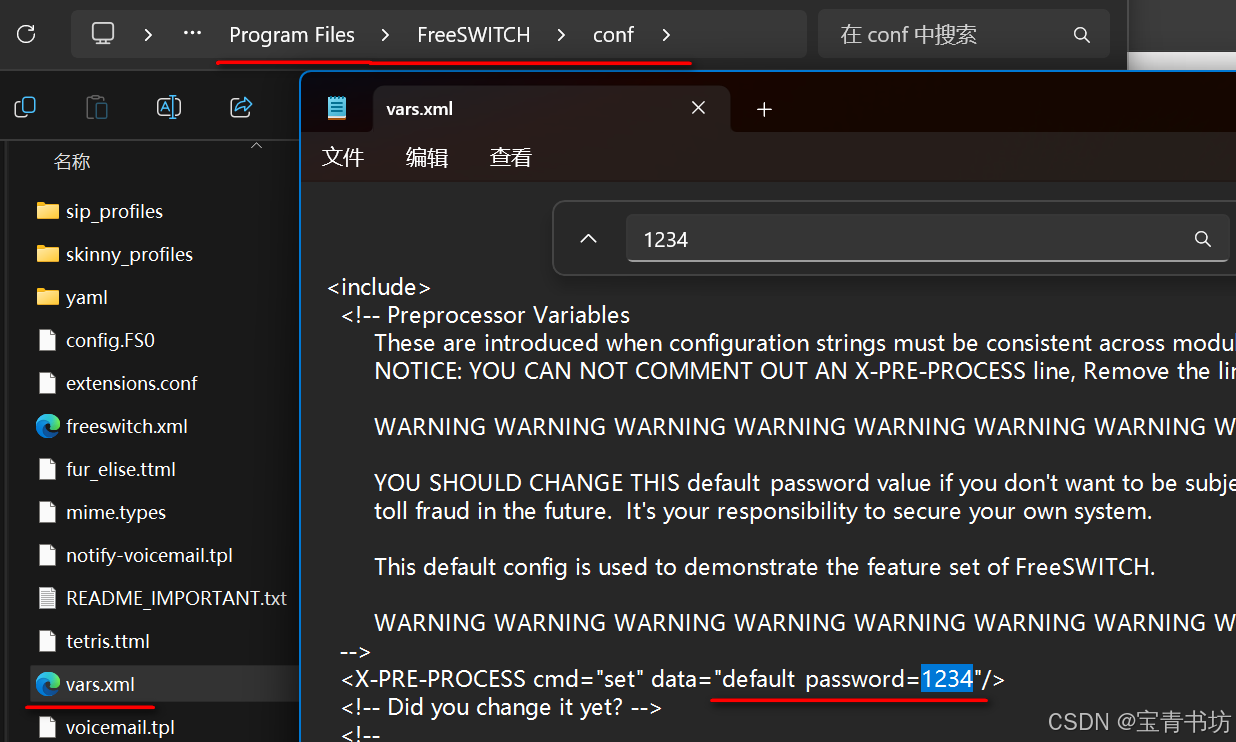
Task: Click the conf folder search box
Action: point(963,34)
